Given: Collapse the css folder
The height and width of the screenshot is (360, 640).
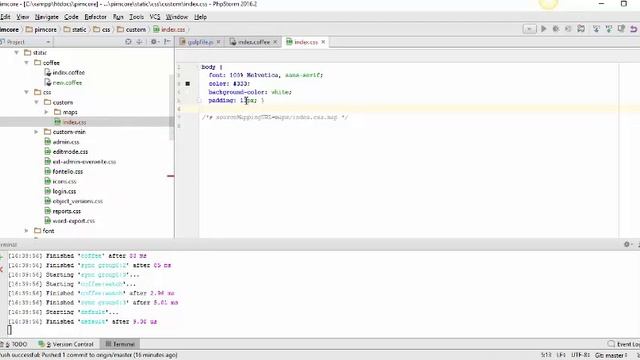Looking at the screenshot, I should [27, 92].
